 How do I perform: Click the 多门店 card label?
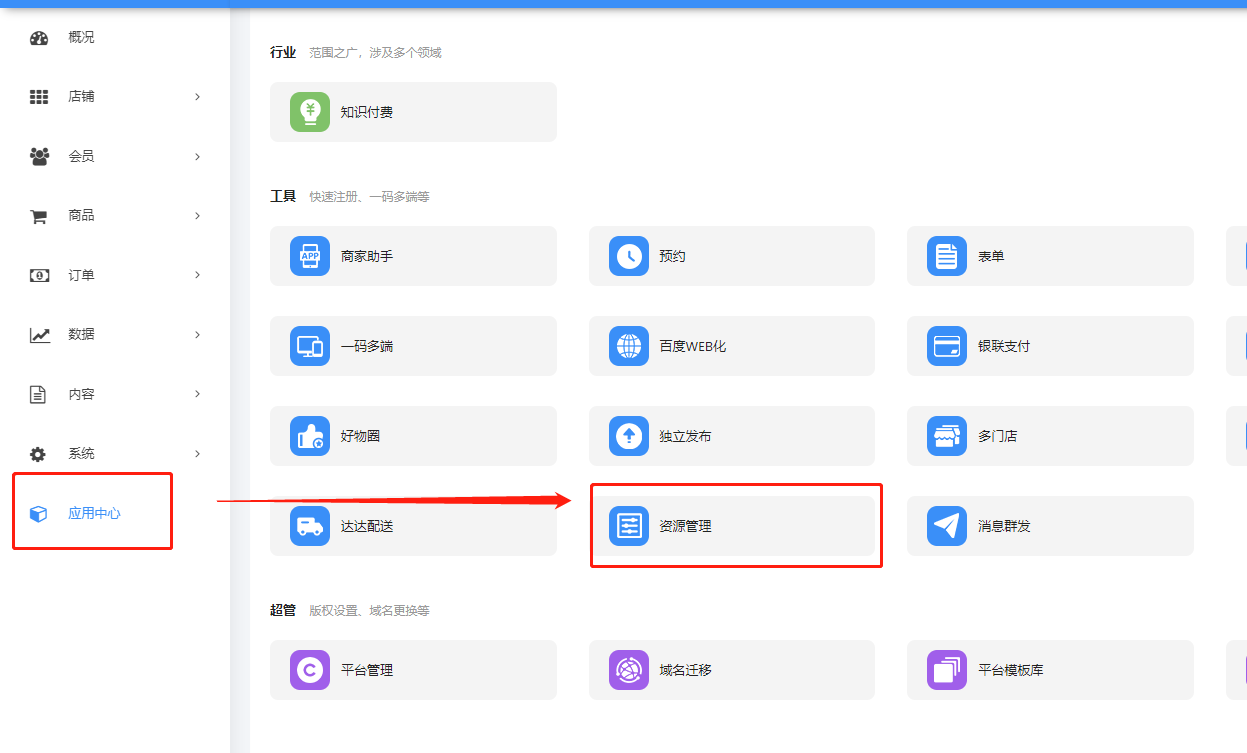(x=997, y=436)
